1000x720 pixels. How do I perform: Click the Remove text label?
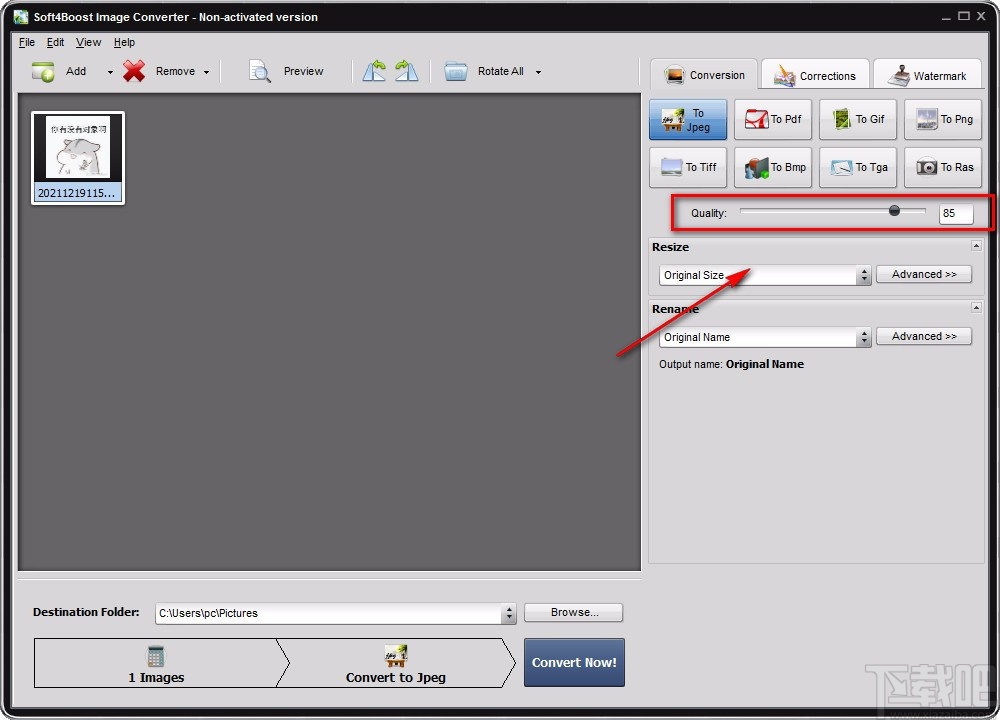point(175,71)
